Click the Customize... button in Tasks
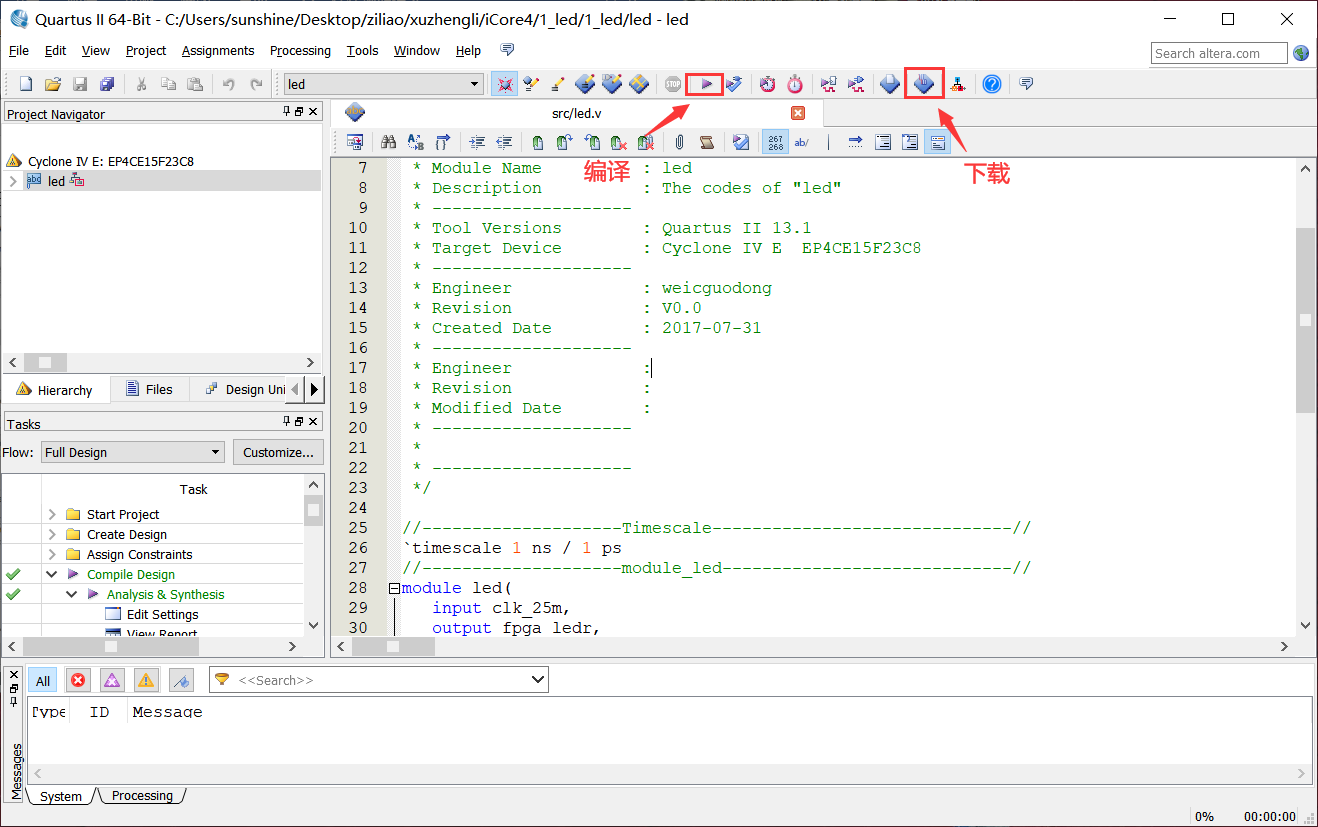Image resolution: width=1318 pixels, height=827 pixels. tap(279, 452)
